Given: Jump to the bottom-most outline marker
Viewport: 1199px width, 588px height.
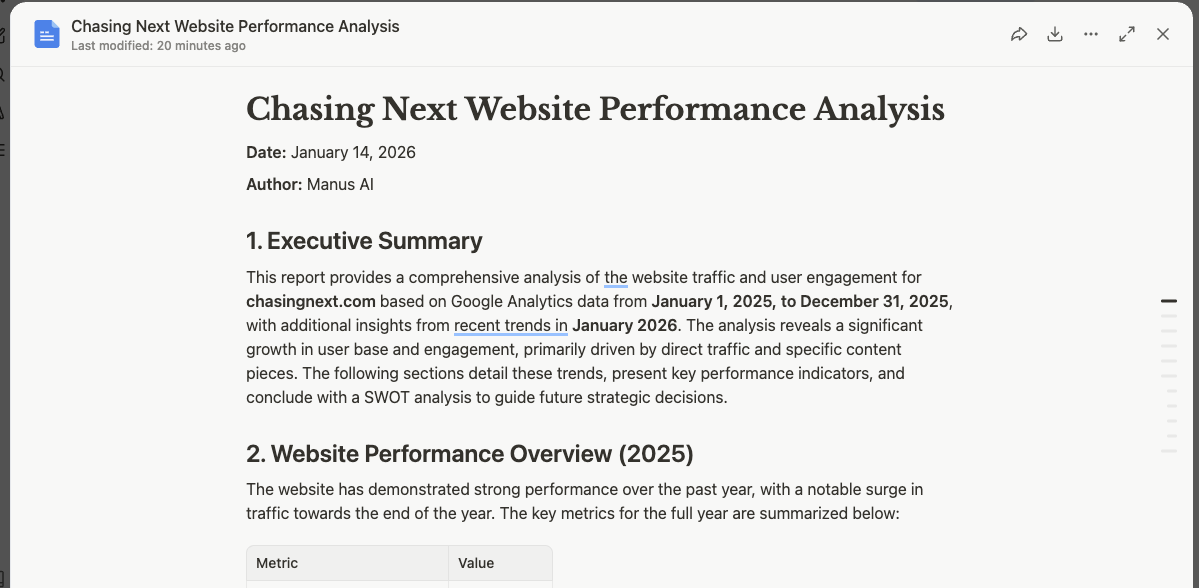Looking at the screenshot, I should point(1168,451).
